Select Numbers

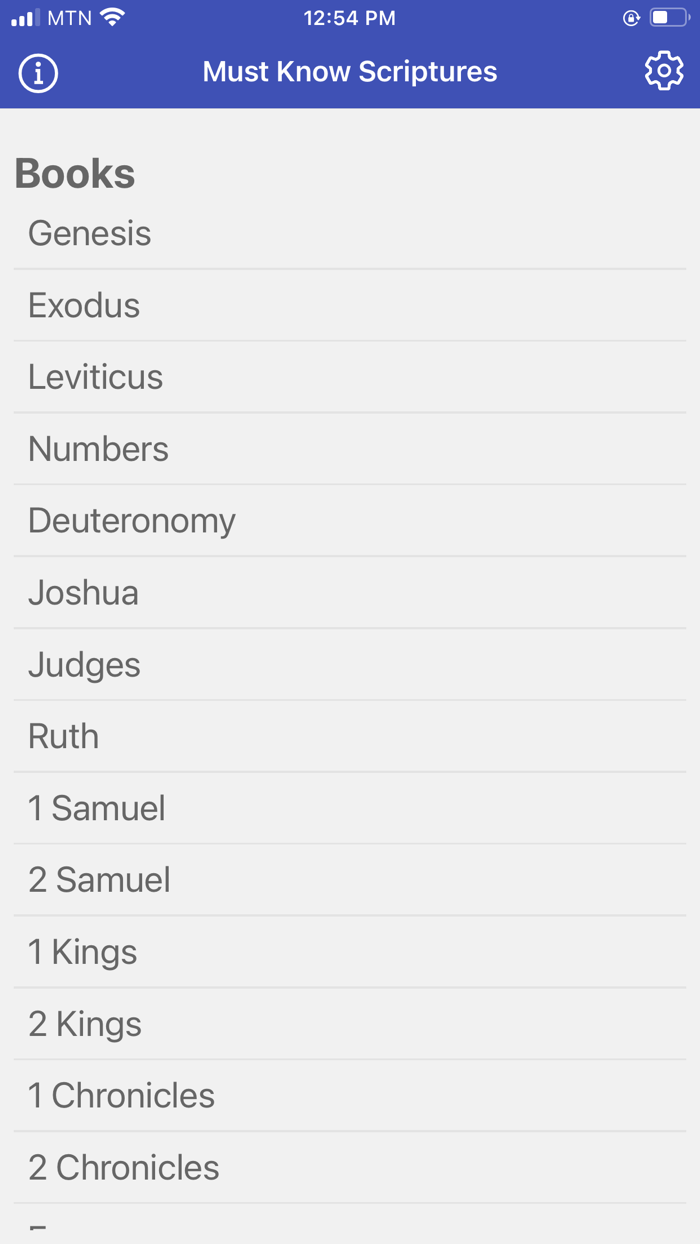[x=98, y=449]
